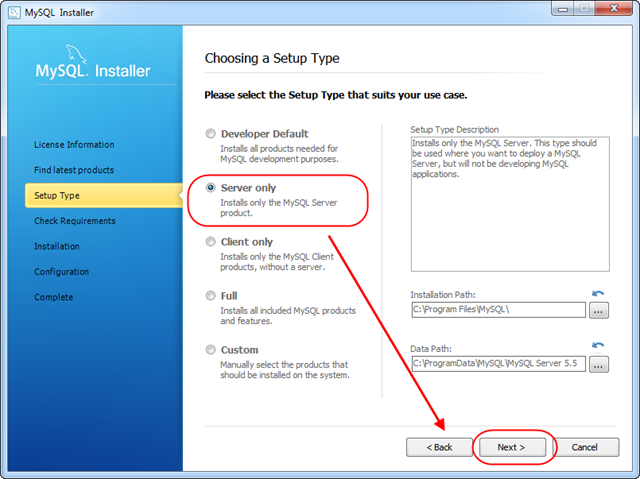The width and height of the screenshot is (640, 479).
Task: Go back with the < Back button
Action: click(x=439, y=448)
